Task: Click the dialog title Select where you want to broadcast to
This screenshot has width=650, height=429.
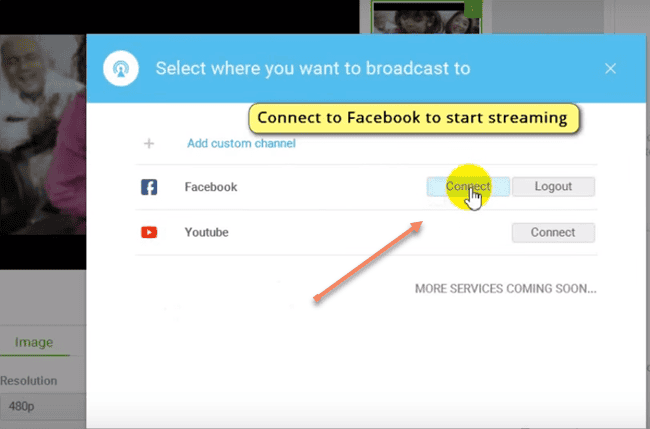Action: click(x=313, y=68)
